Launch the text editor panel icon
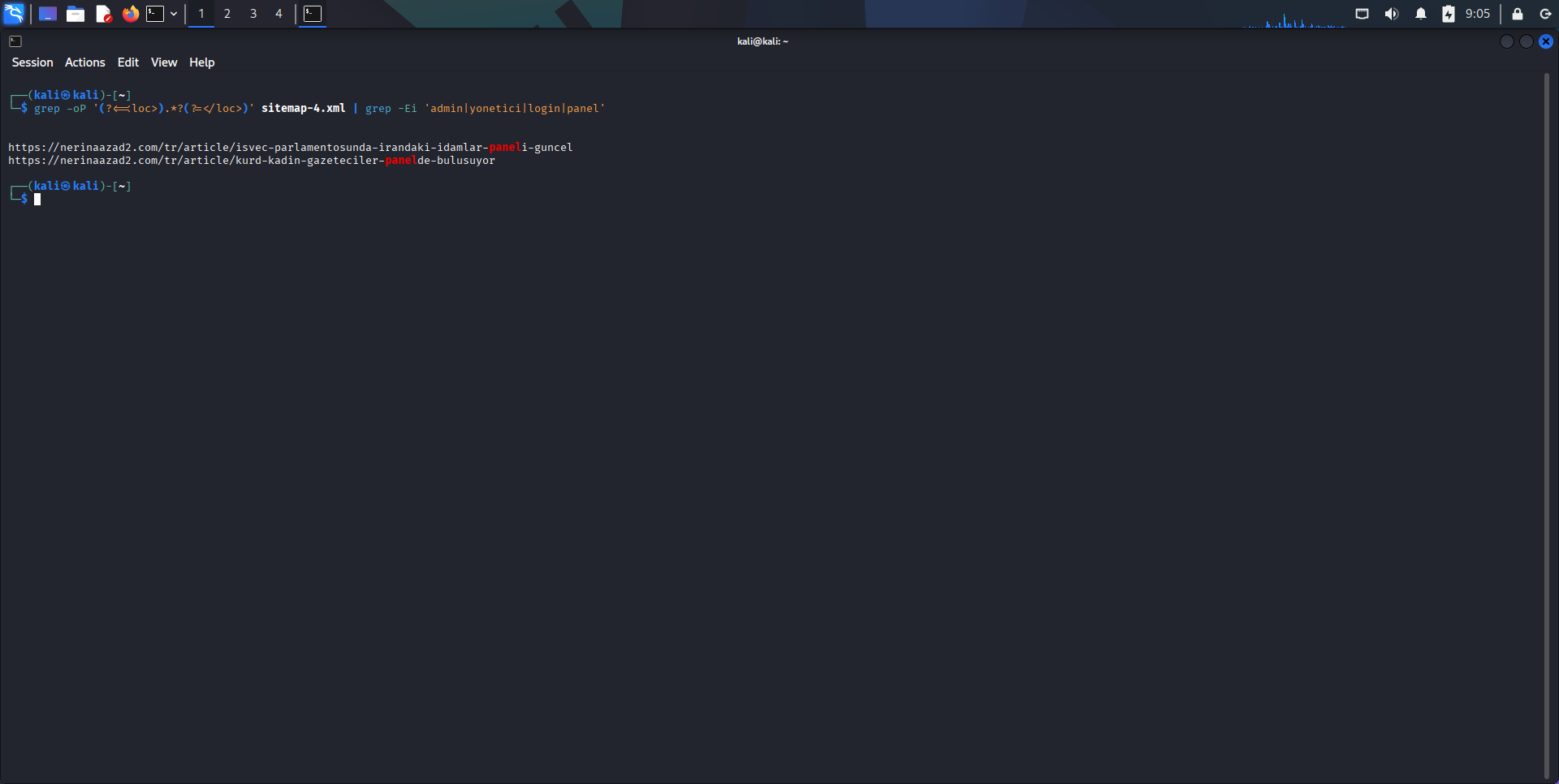This screenshot has width=1559, height=784. pyautogui.click(x=103, y=14)
